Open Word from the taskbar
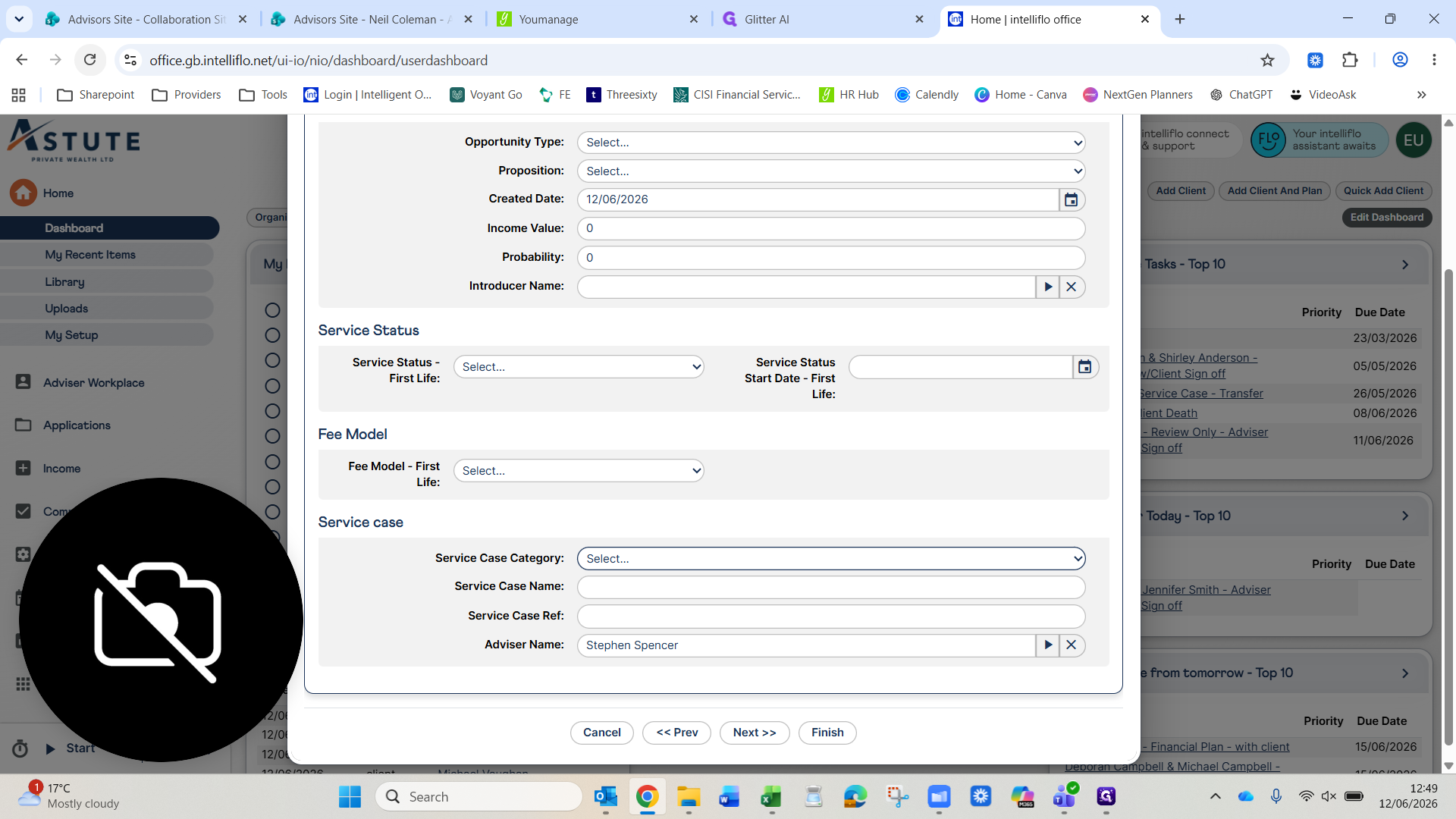1456x819 pixels. tap(730, 796)
